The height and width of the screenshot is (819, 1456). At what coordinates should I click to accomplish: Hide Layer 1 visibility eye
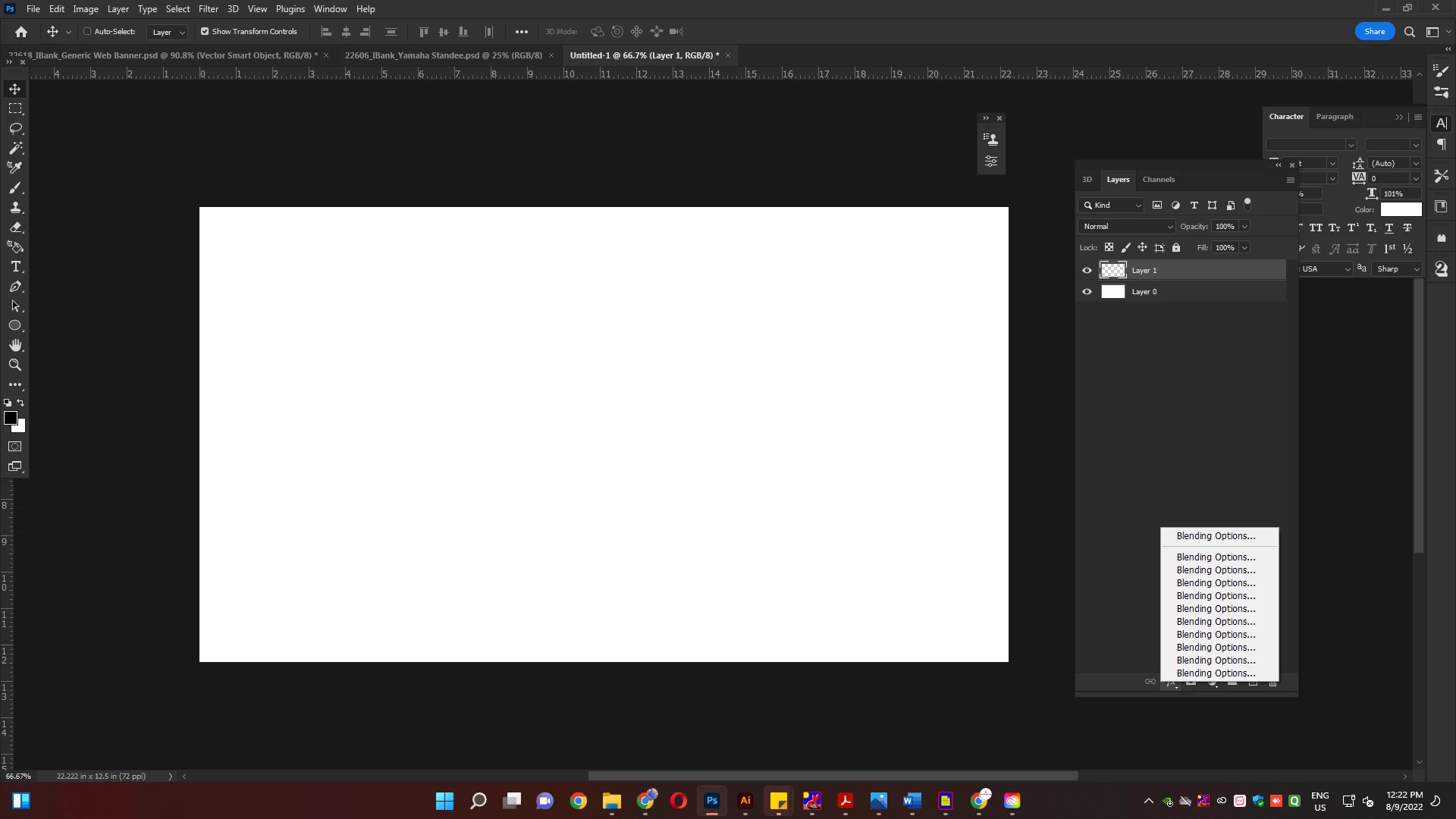pos(1087,271)
